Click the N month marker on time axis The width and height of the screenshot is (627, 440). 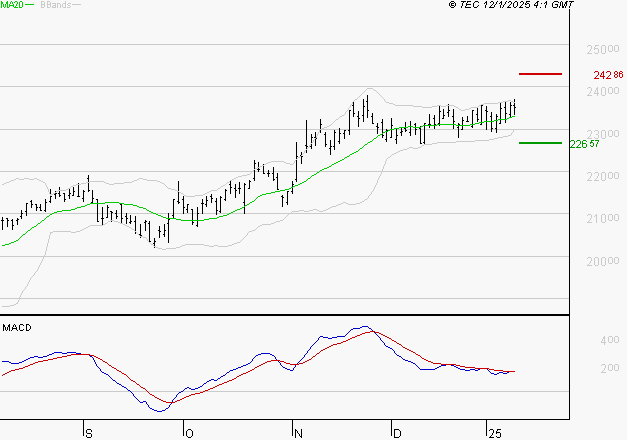[x=298, y=434]
